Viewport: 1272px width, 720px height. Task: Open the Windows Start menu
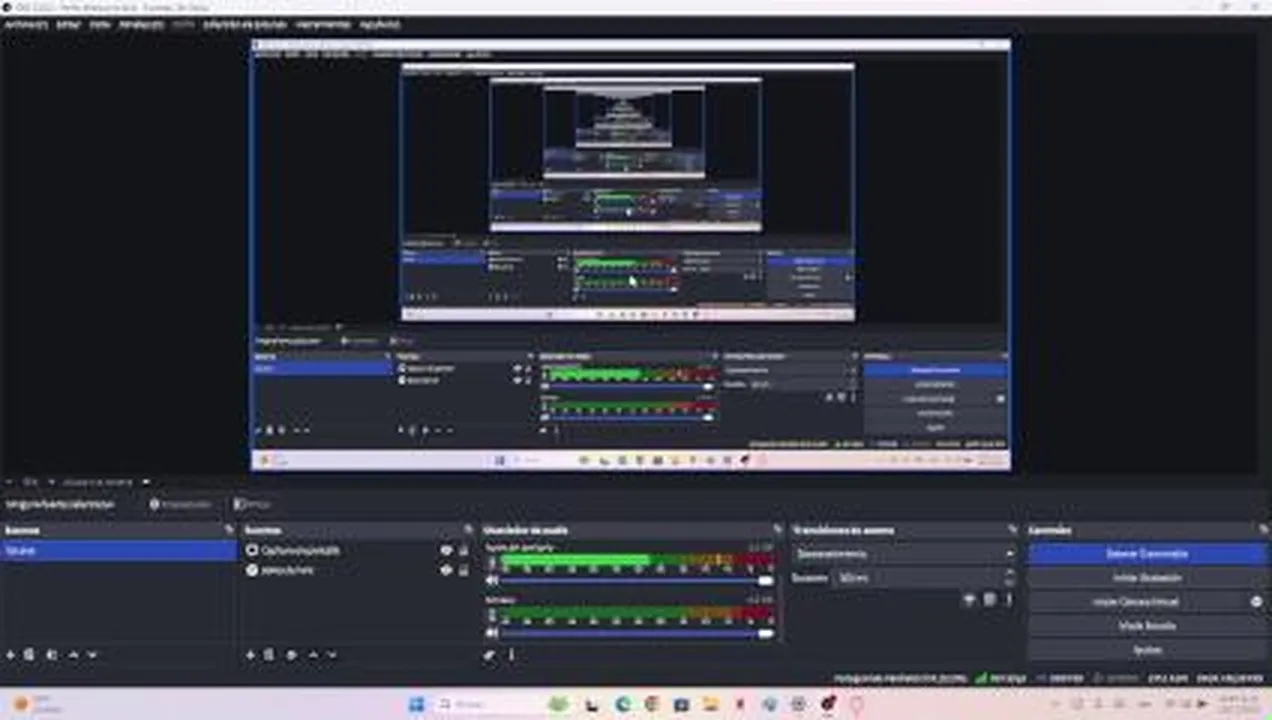[417, 704]
